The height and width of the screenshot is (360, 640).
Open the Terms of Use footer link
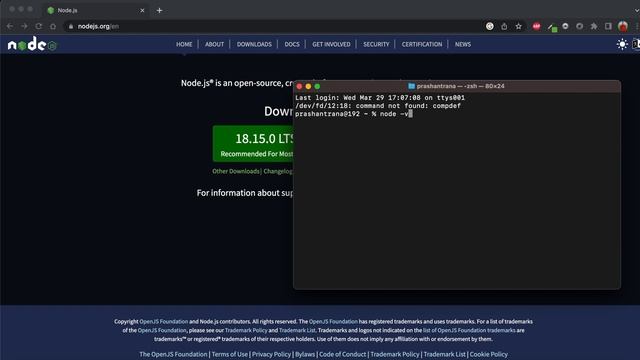pos(229,354)
